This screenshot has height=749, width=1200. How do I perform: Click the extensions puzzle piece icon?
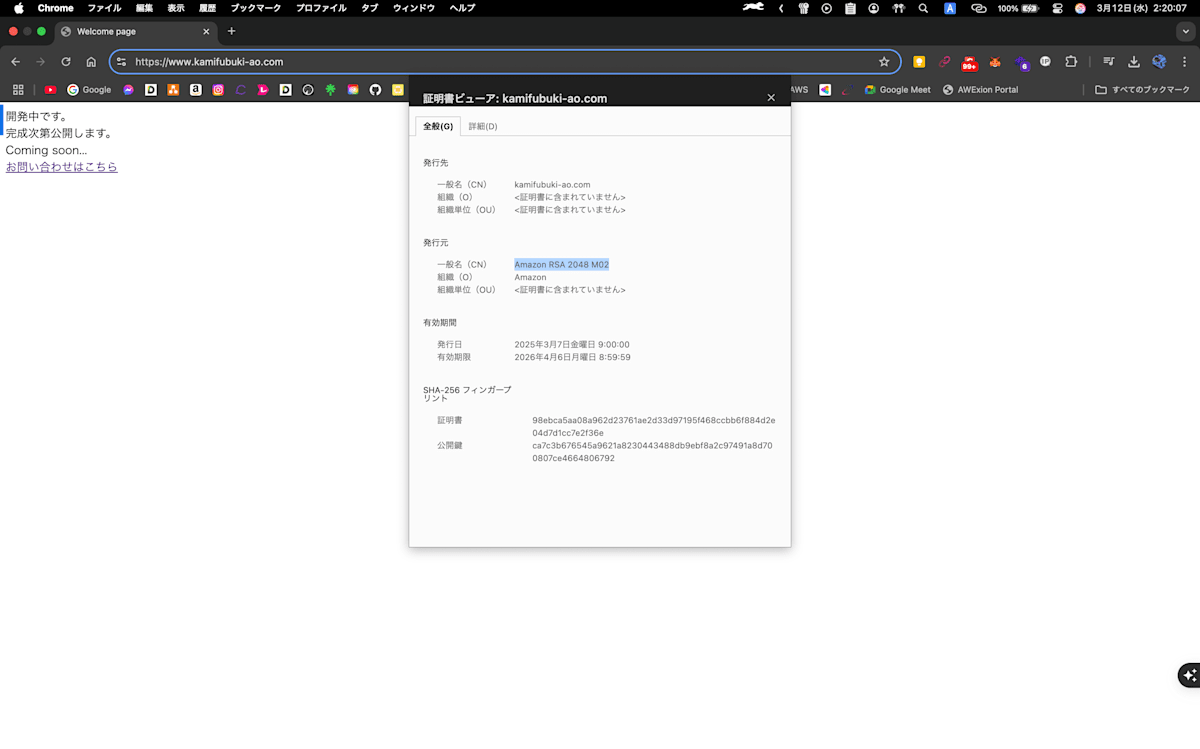(x=1071, y=61)
